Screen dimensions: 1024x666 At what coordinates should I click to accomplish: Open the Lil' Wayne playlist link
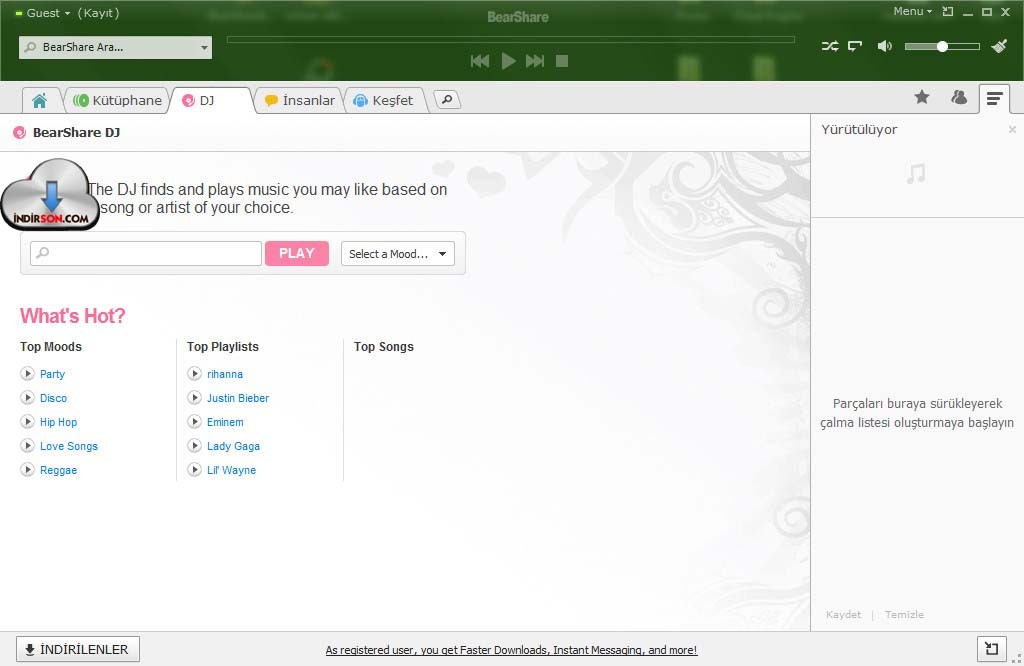click(x=231, y=470)
